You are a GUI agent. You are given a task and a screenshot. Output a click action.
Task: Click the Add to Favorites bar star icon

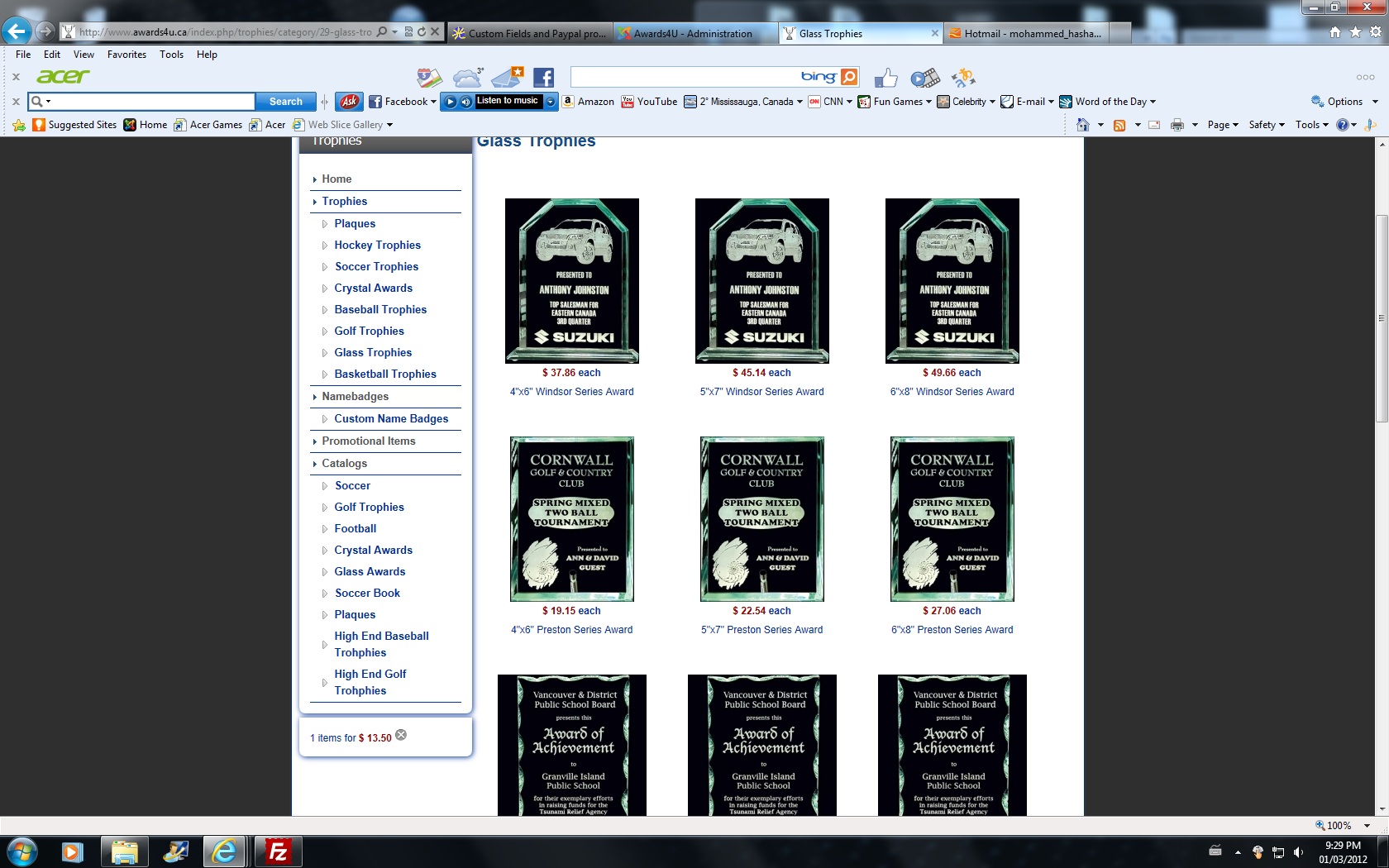click(x=19, y=125)
